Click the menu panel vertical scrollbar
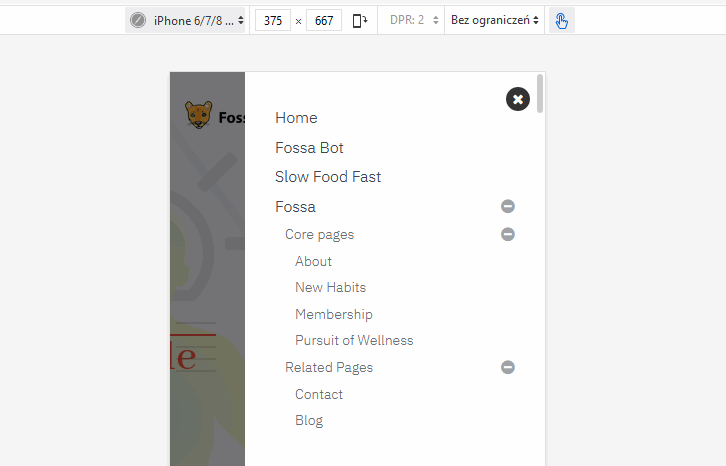 [x=541, y=93]
